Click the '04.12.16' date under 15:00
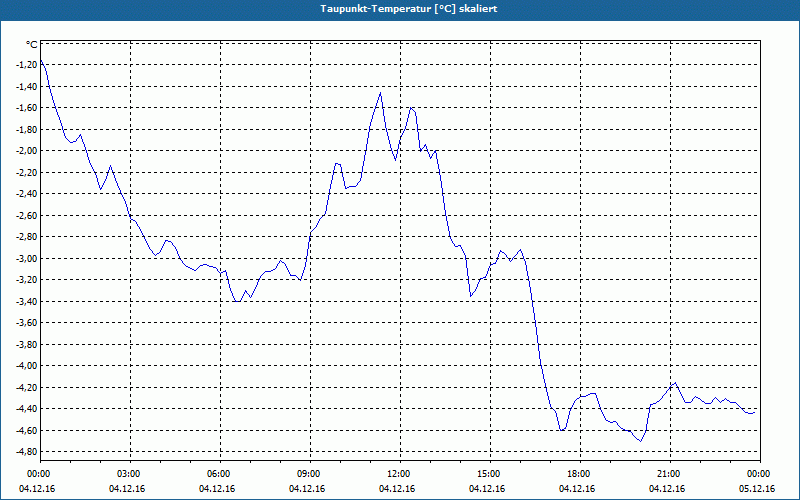 pyautogui.click(x=487, y=489)
